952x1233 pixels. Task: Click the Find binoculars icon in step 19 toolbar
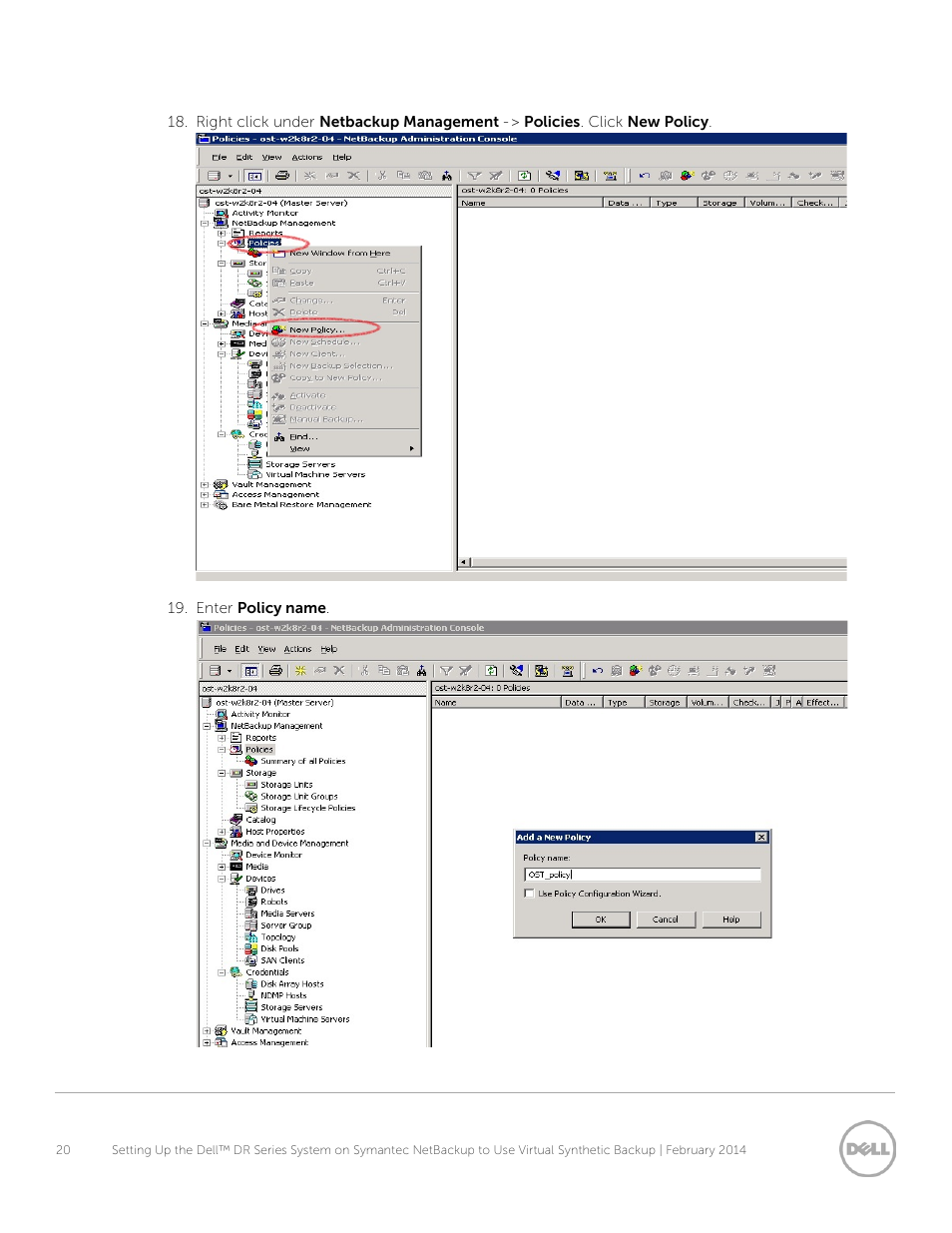point(422,671)
